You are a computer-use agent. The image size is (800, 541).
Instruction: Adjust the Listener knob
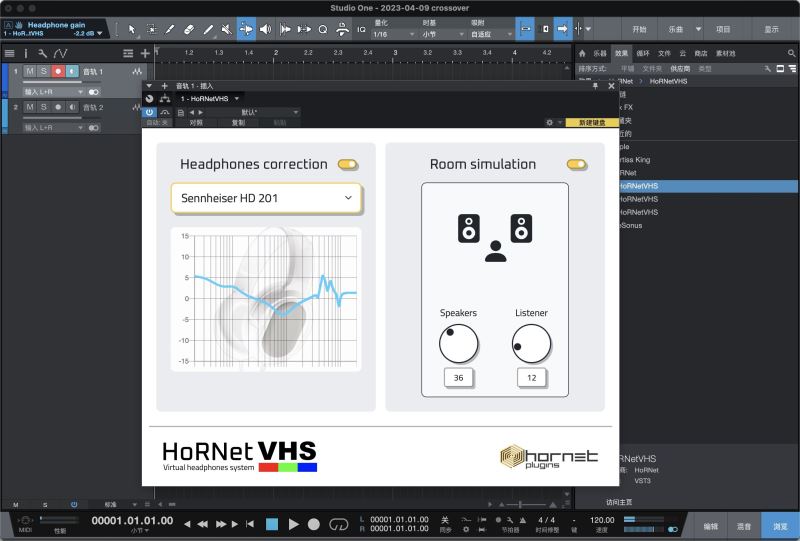[532, 343]
